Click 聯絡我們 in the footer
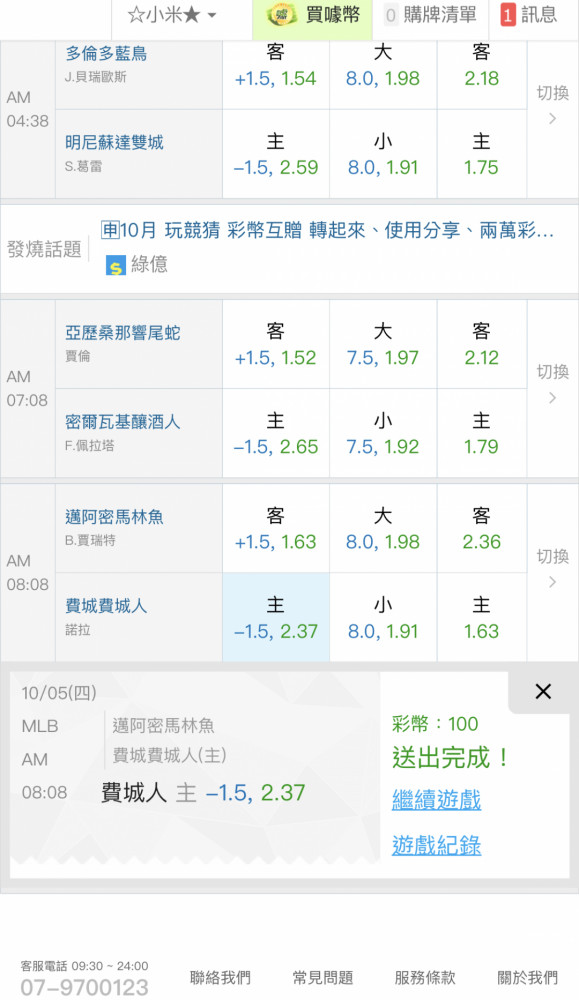Viewport: 579px width, 1000px height. tap(220, 977)
